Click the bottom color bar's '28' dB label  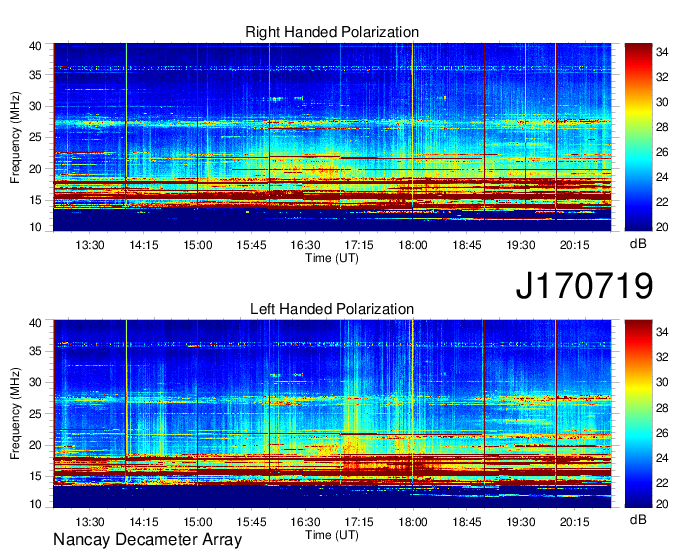(662, 407)
